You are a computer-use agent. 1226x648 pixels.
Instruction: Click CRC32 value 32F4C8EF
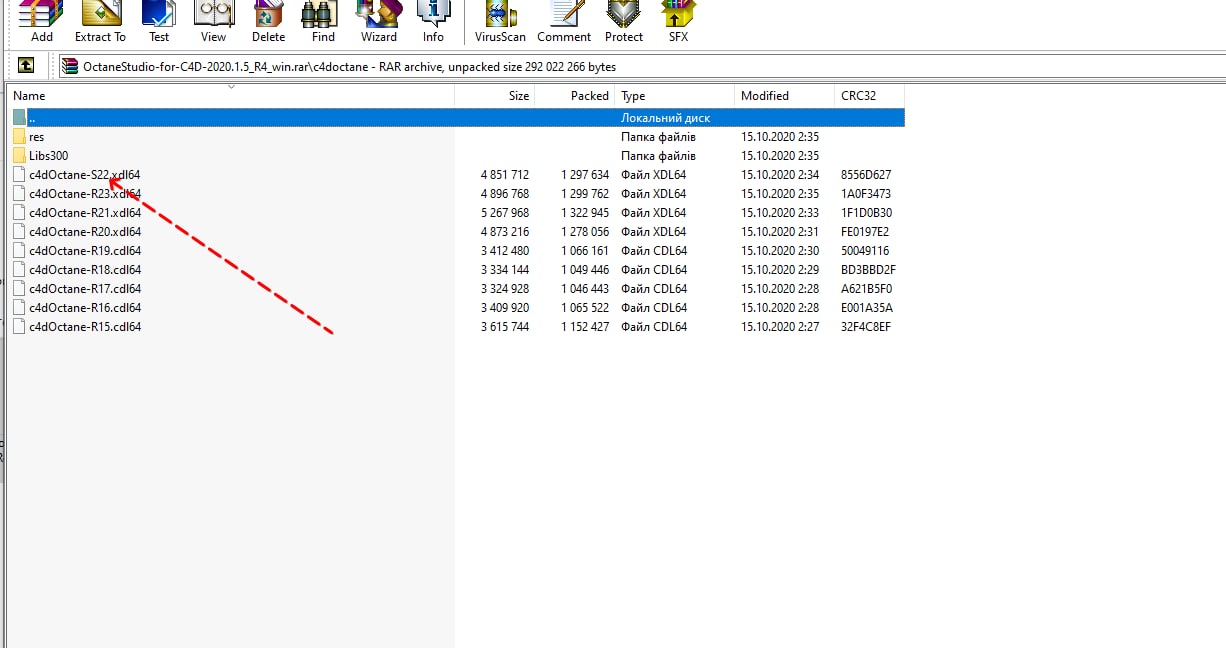866,327
